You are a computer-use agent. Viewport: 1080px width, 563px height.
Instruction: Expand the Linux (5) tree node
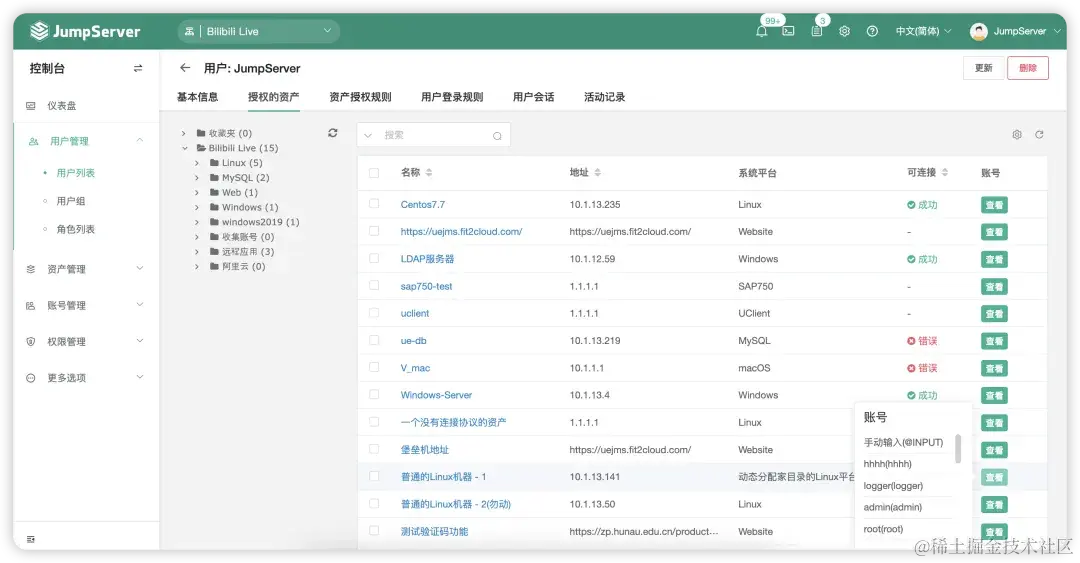(x=197, y=163)
